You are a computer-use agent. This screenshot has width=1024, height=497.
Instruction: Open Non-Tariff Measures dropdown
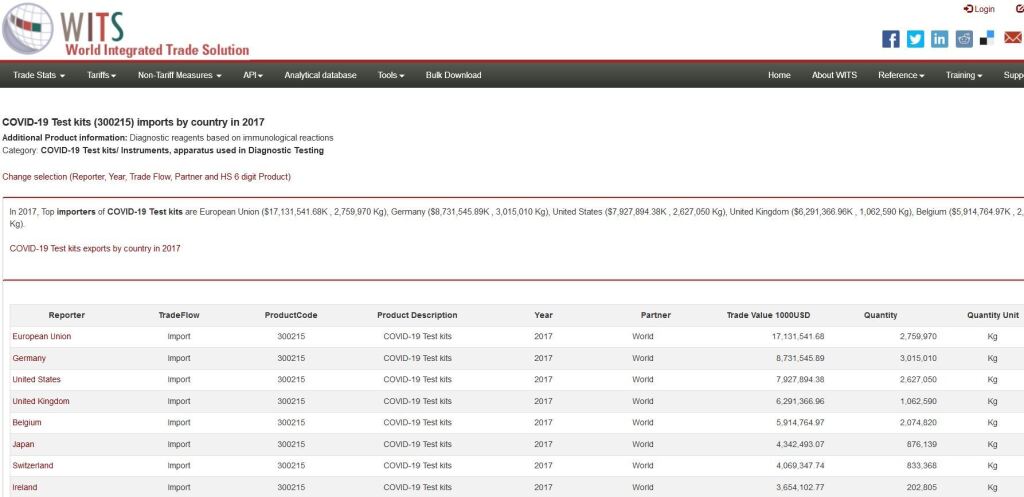[x=179, y=75]
